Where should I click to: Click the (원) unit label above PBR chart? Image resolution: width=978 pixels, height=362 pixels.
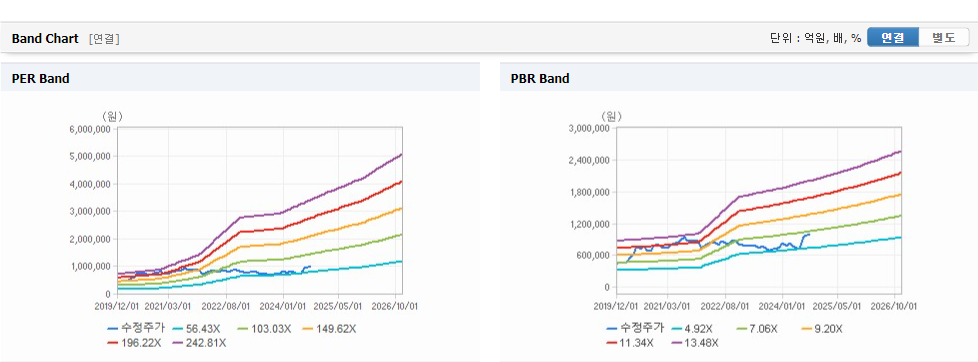point(611,116)
